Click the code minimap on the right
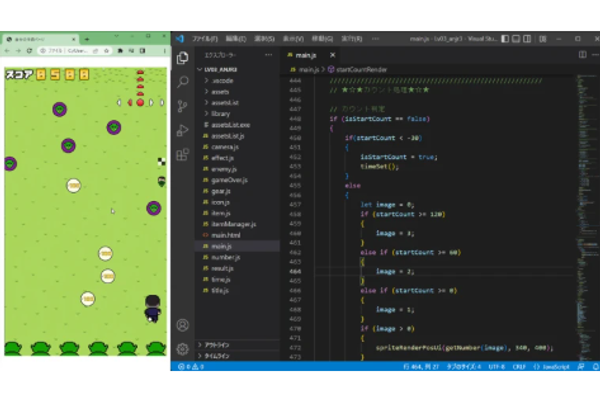Image resolution: width=600 pixels, height=400 pixels. point(587,214)
